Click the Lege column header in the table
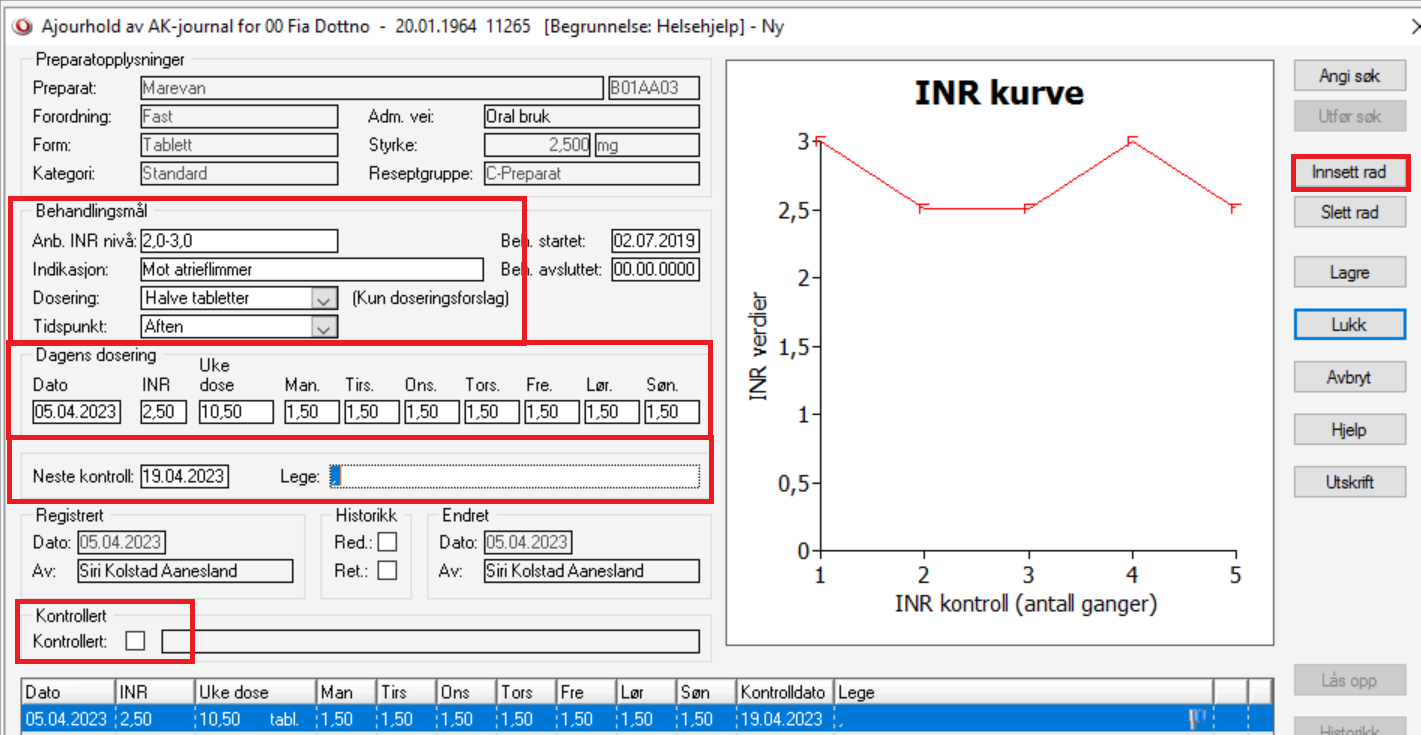The width and height of the screenshot is (1421, 735). click(x=1024, y=692)
